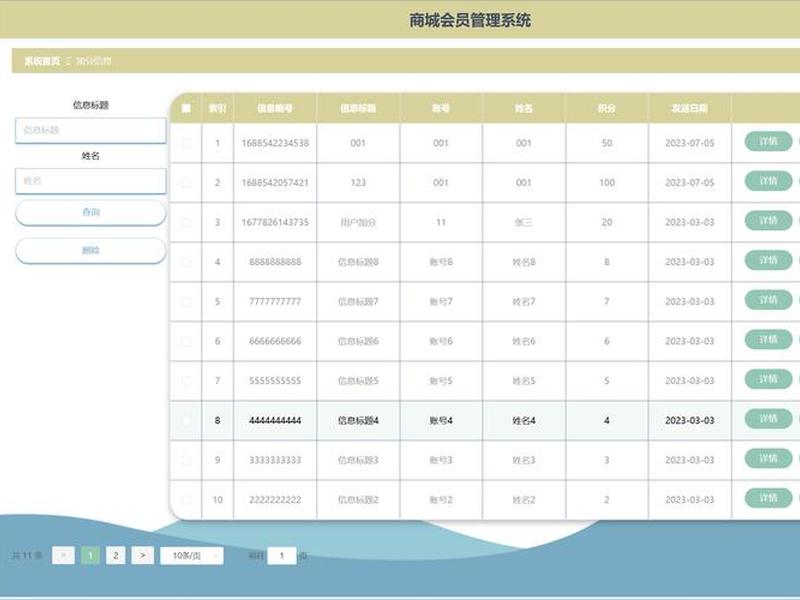Toggle the select-all checkbox in table header
The height and width of the screenshot is (600, 800).
[x=186, y=108]
